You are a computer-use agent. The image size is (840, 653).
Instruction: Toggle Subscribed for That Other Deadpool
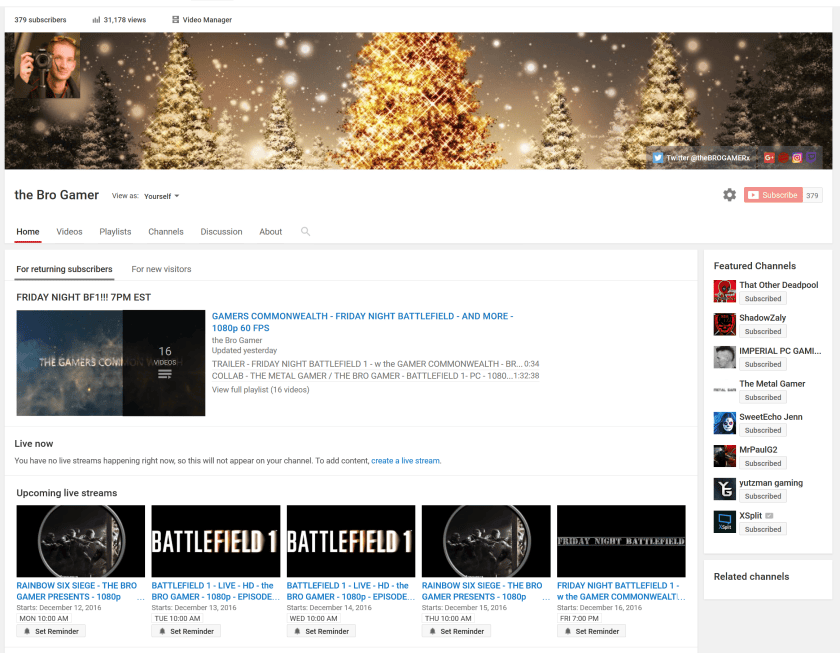[x=763, y=299]
